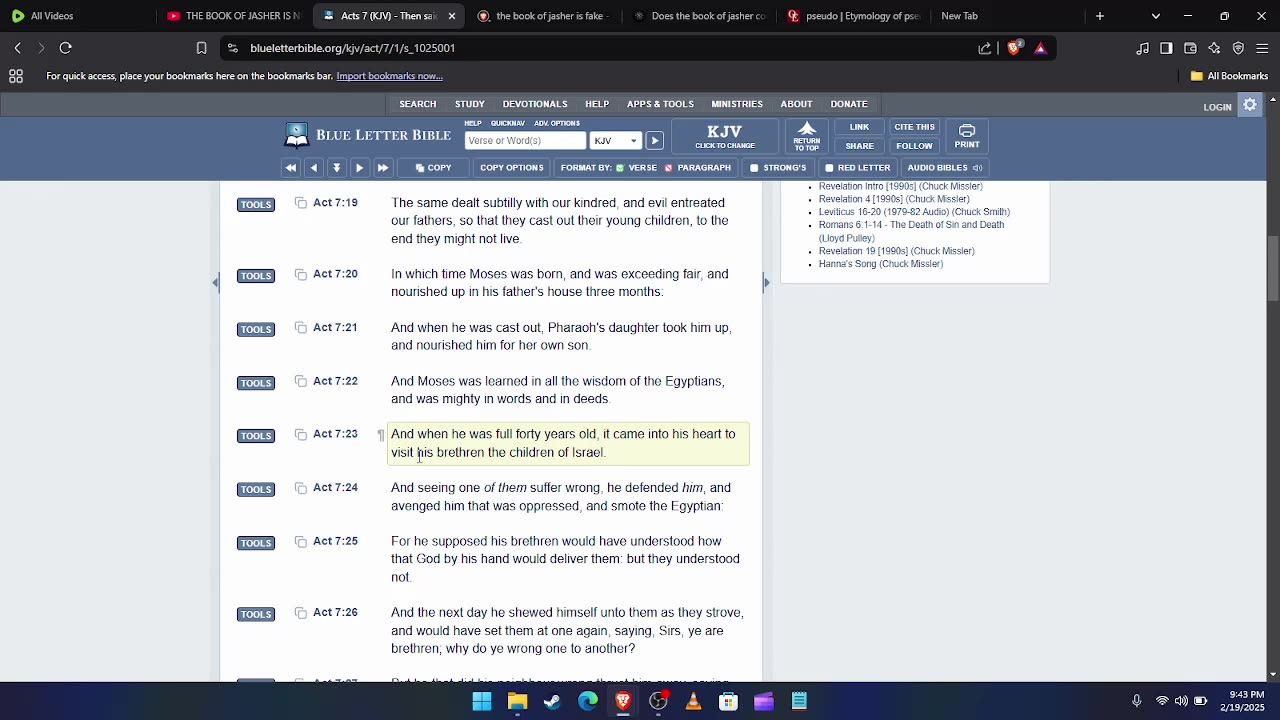Viewport: 1280px width, 720px height.
Task: Open Leviticus 16-20 (Chuck Smith) audio link
Action: coord(914,212)
